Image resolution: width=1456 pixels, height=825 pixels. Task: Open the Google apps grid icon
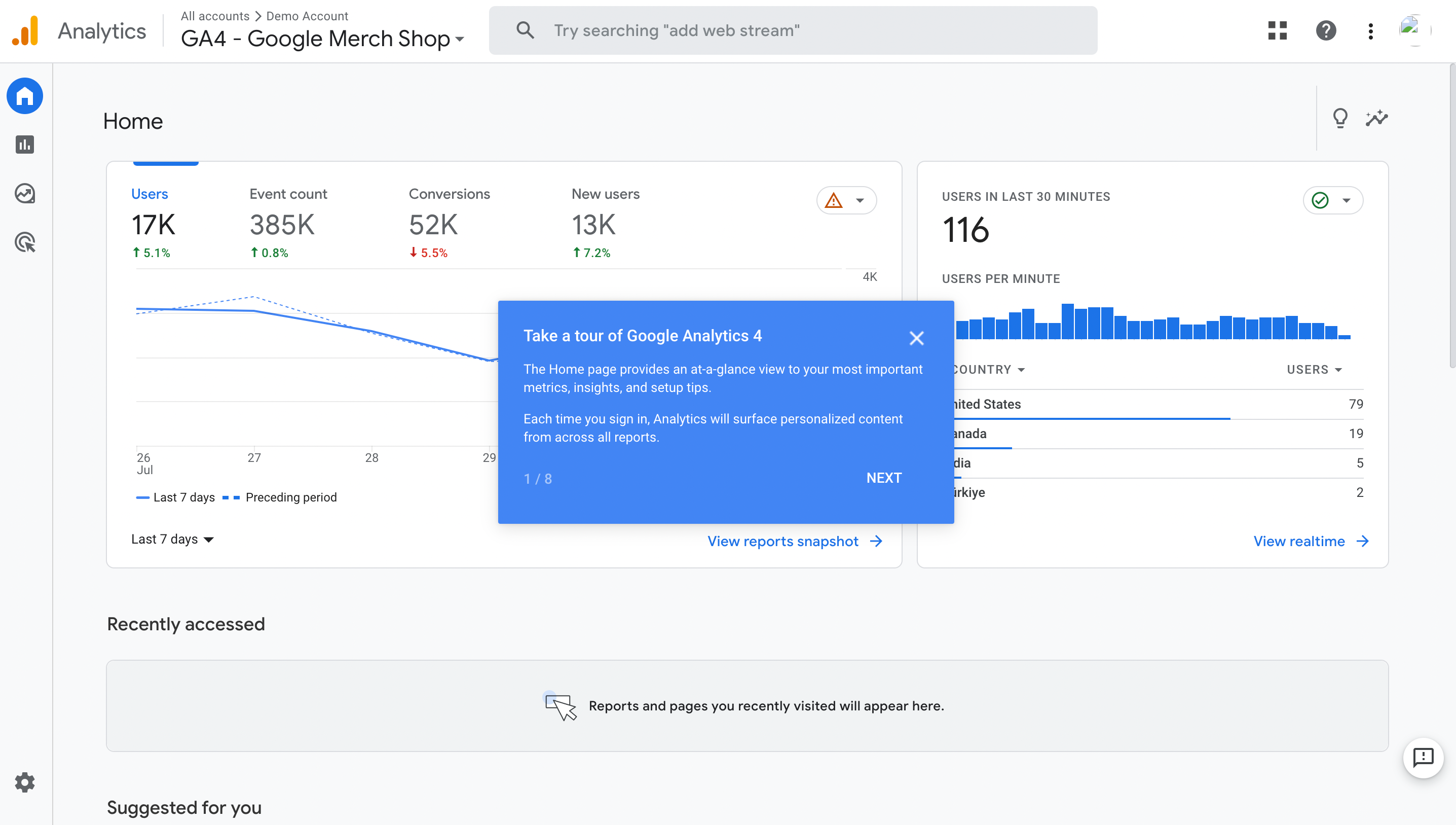pyautogui.click(x=1277, y=30)
